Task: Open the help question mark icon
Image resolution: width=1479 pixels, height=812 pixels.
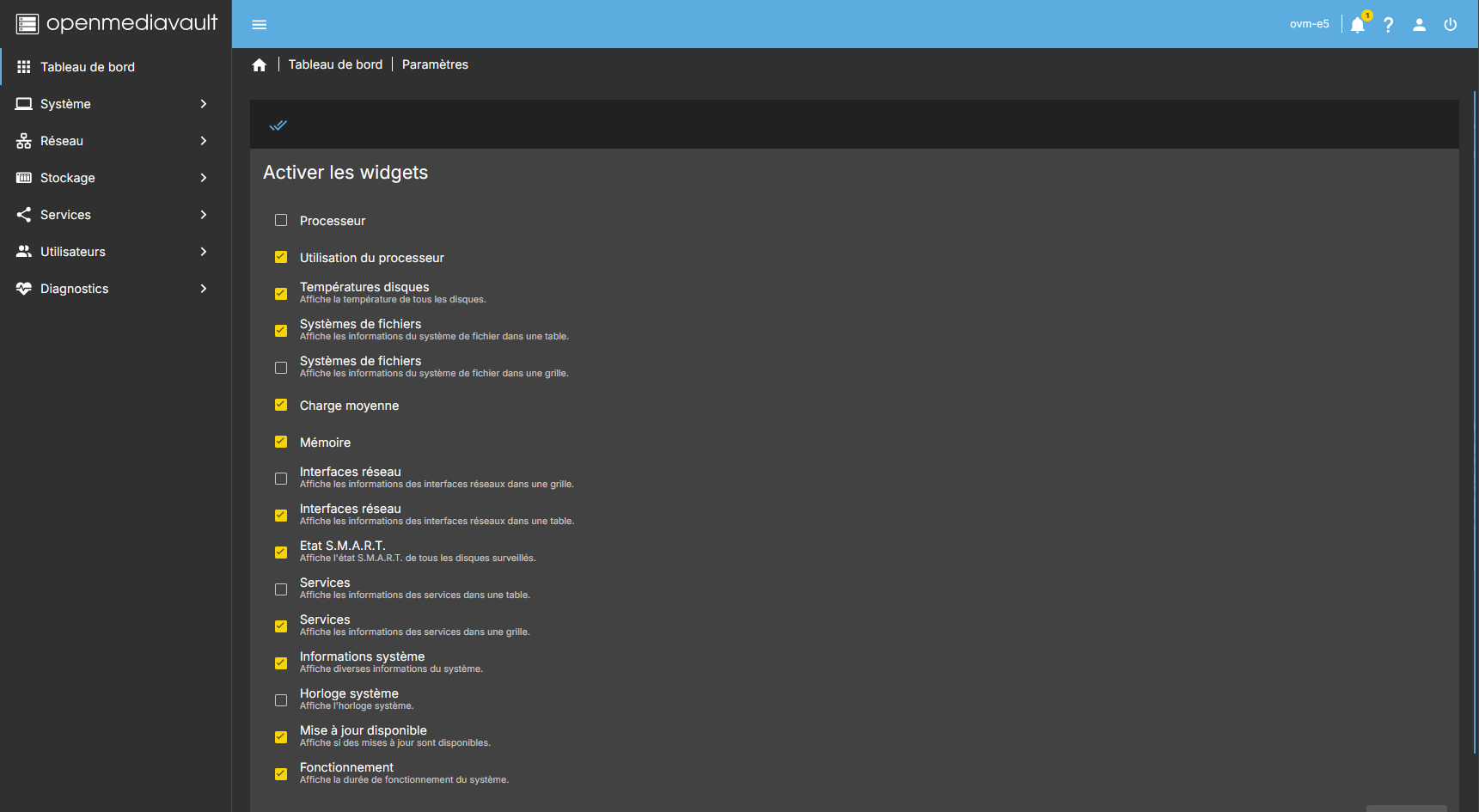Action: [x=1388, y=24]
